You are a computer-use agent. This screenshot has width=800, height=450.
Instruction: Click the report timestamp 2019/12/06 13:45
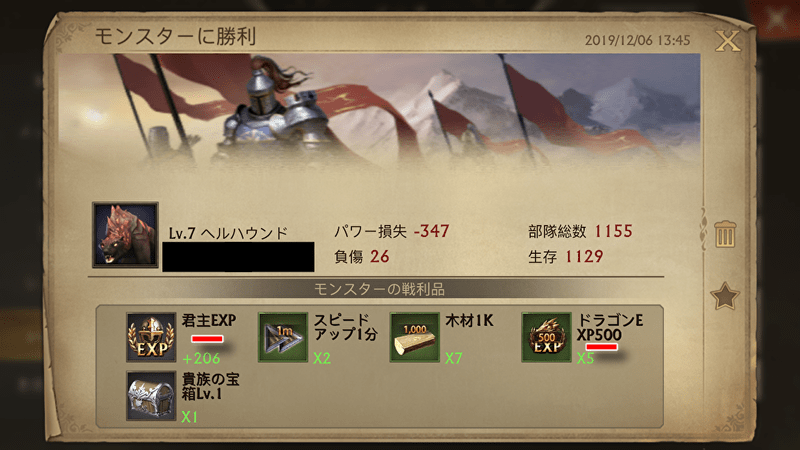click(x=637, y=40)
